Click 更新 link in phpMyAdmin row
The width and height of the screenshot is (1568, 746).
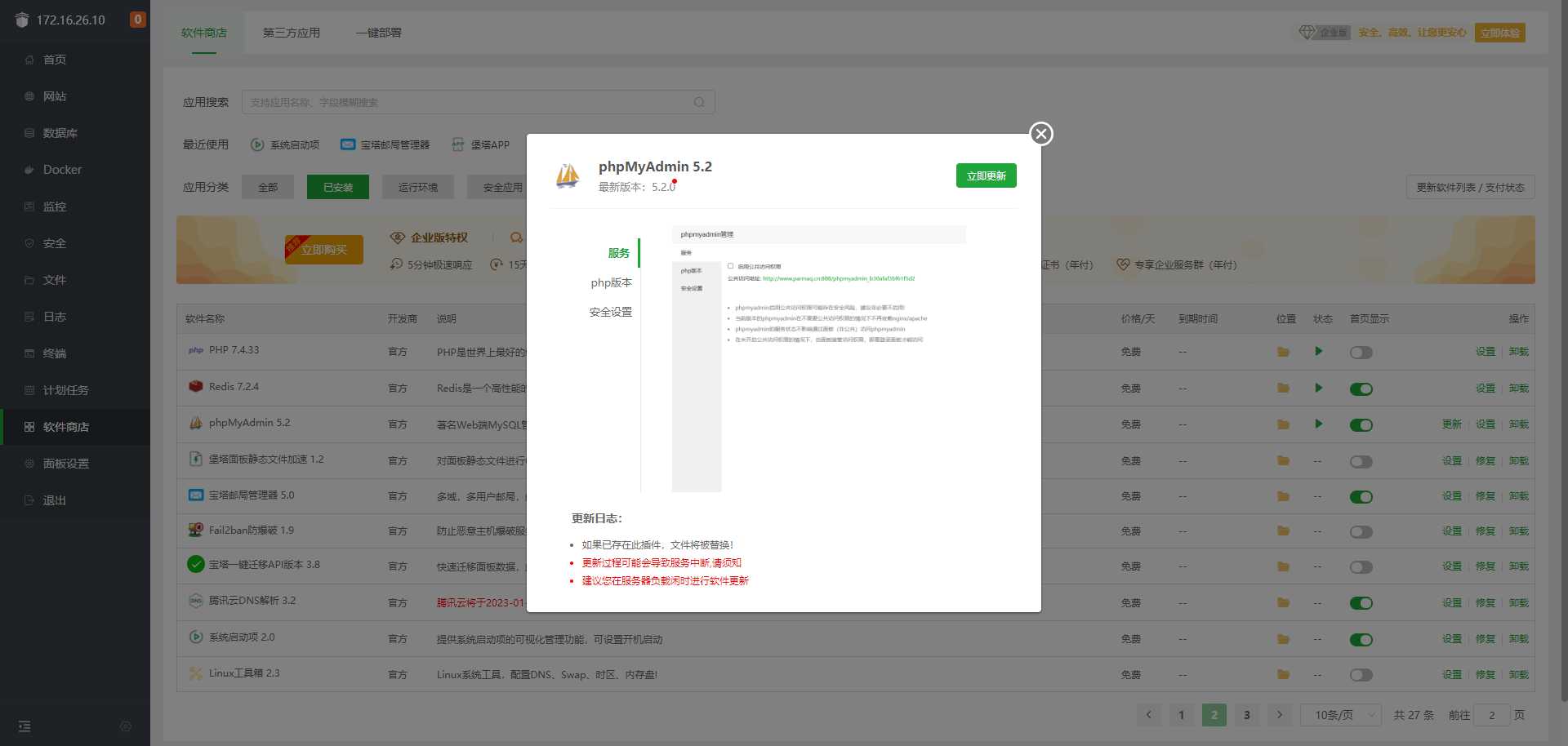click(1452, 424)
